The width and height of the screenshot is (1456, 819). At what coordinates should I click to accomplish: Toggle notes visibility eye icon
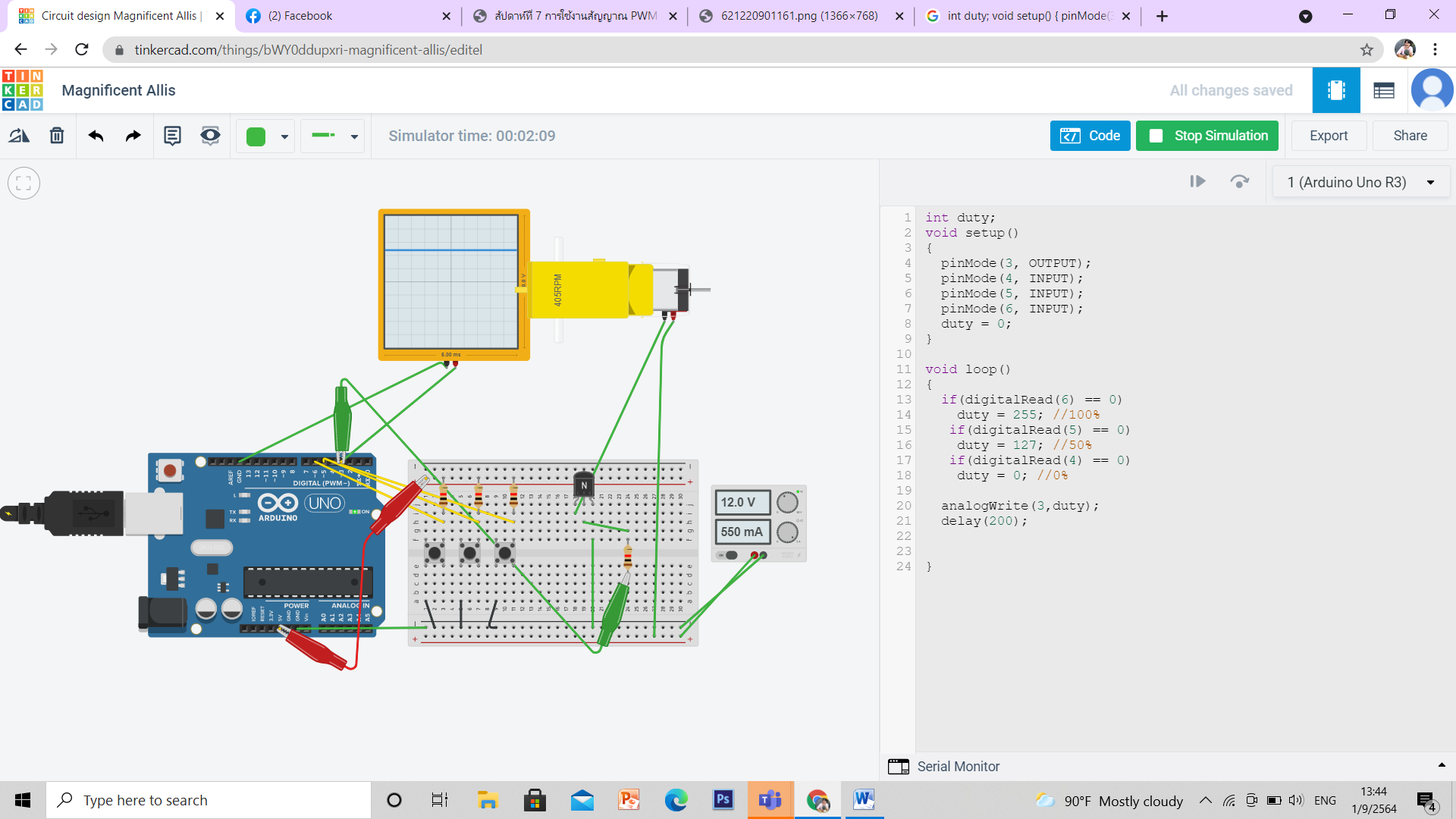pos(210,136)
